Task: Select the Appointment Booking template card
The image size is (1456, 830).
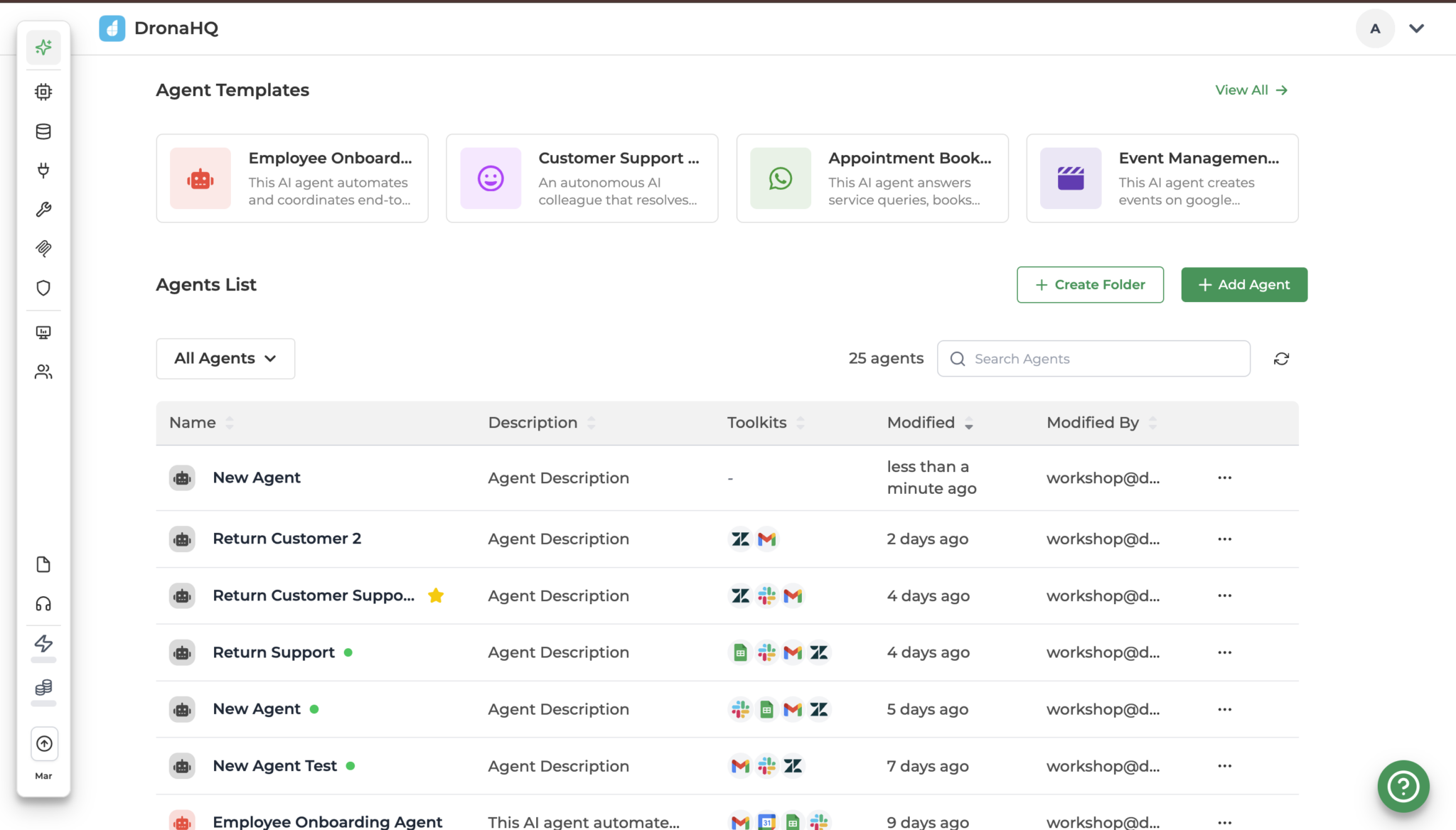Action: tap(872, 178)
